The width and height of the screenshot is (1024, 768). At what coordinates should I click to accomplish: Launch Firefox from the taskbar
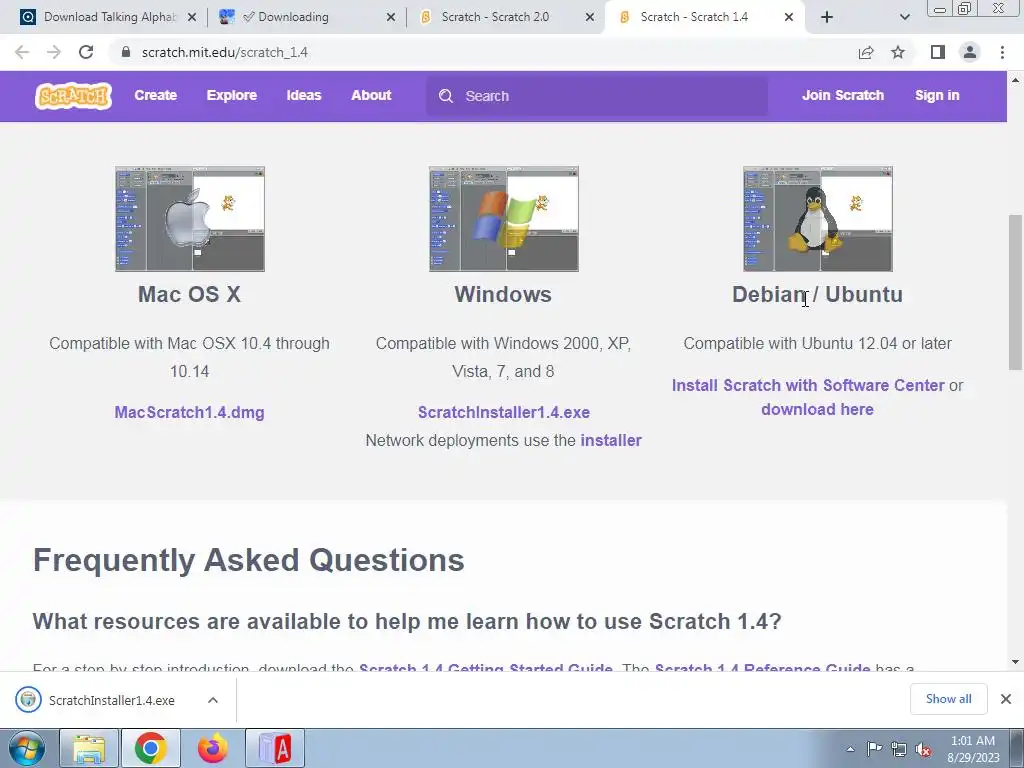coord(213,748)
